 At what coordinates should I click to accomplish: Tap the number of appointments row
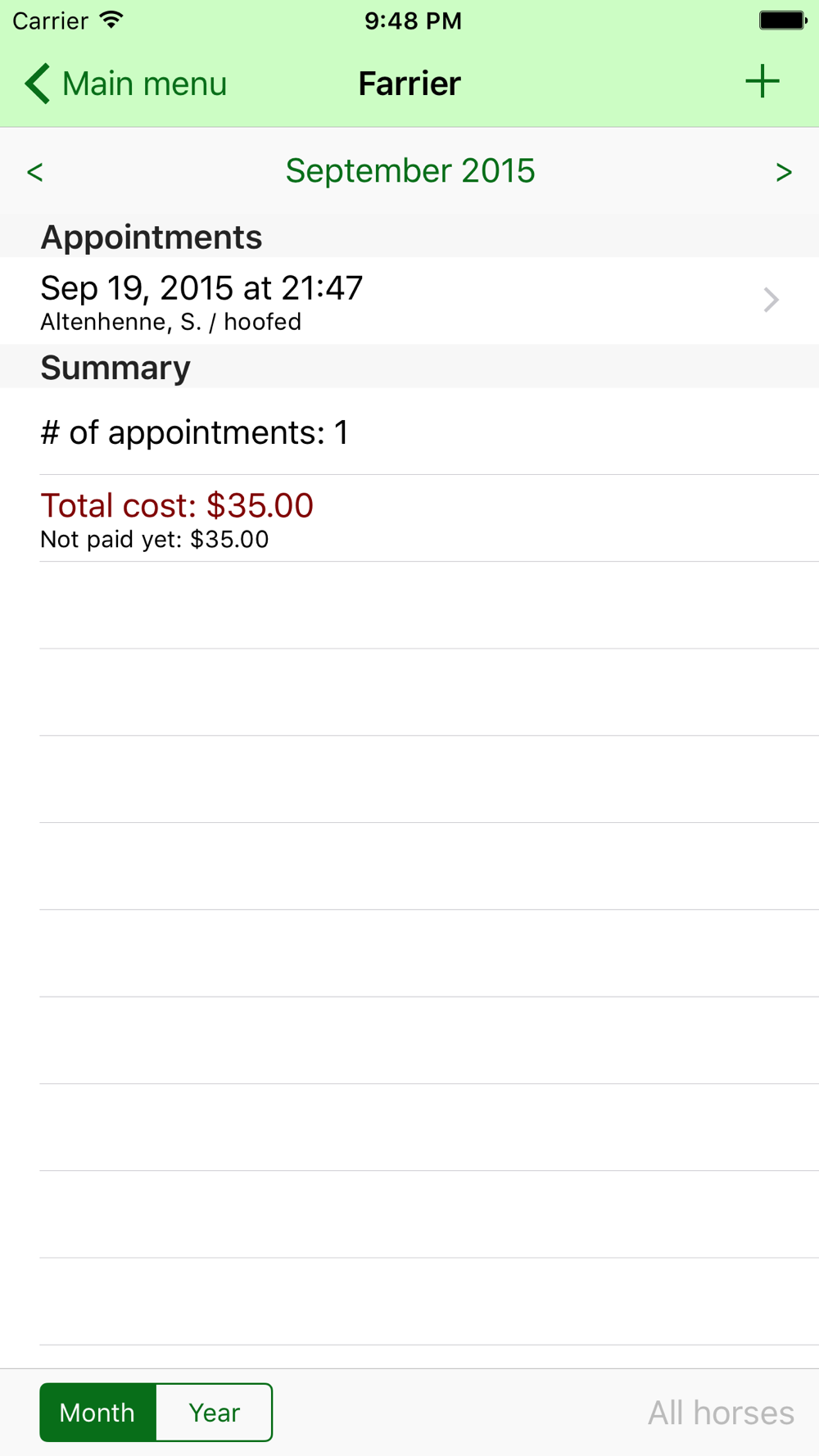point(409,432)
